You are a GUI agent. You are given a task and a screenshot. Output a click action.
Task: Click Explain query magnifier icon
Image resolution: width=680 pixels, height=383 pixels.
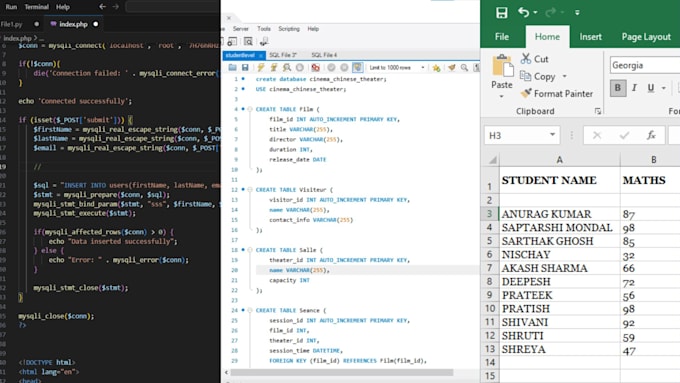tap(287, 68)
